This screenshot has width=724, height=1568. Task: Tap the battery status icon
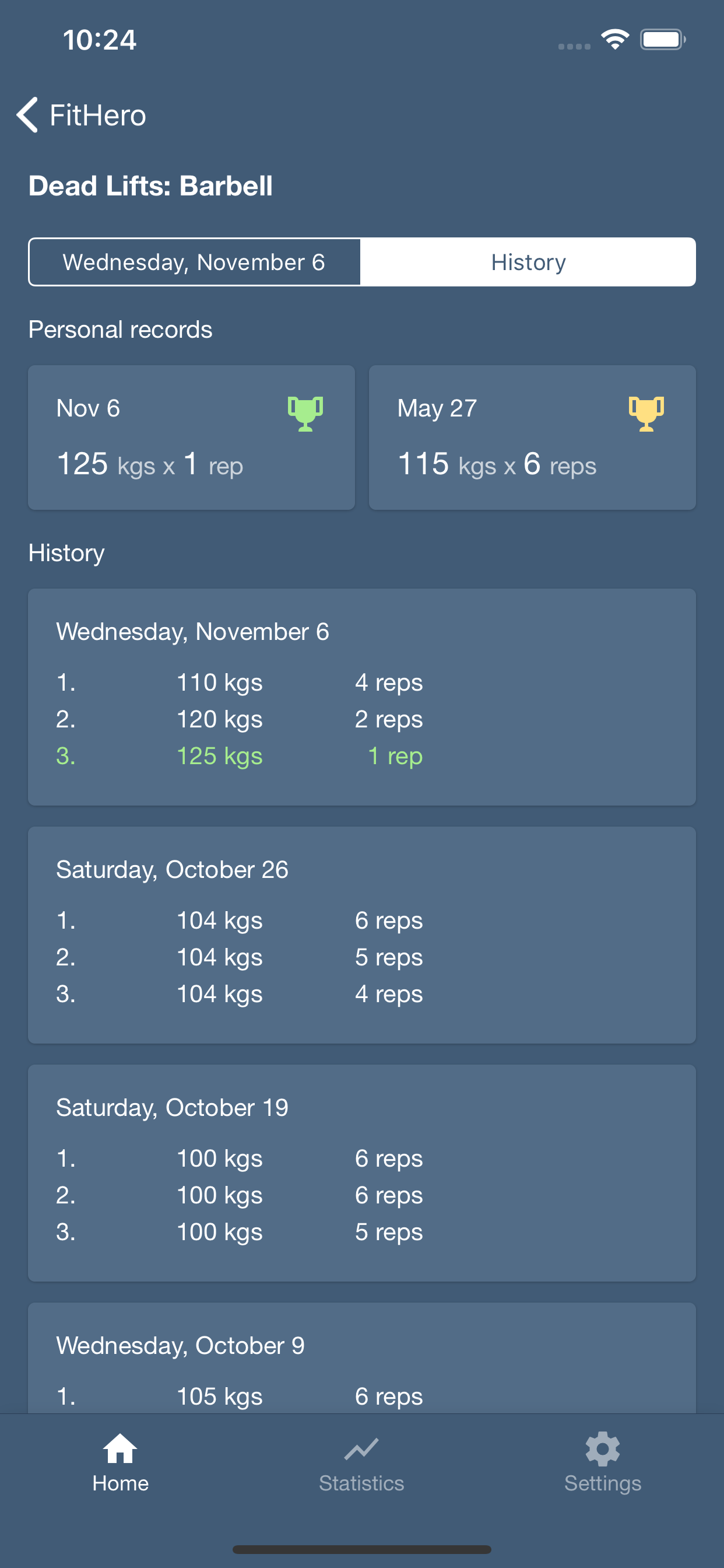pos(662,40)
